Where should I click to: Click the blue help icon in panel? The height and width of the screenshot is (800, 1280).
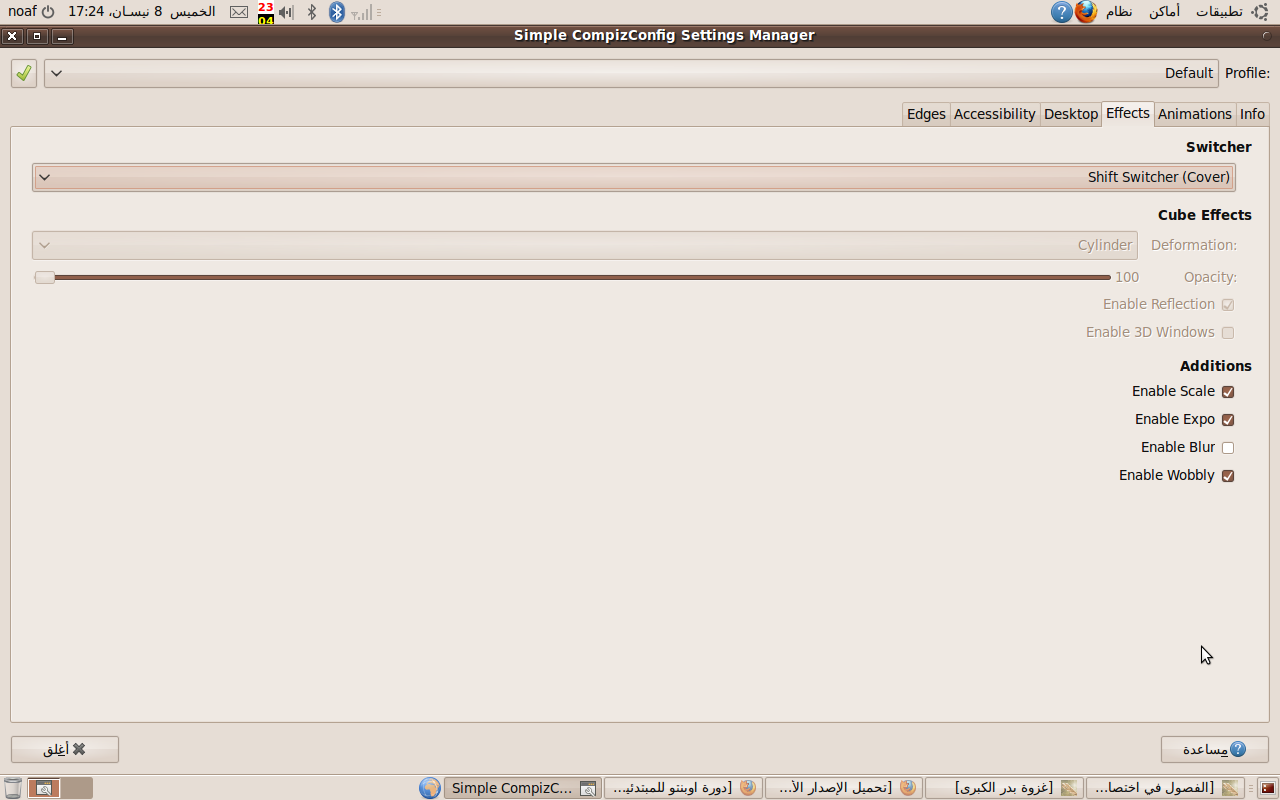[1062, 12]
